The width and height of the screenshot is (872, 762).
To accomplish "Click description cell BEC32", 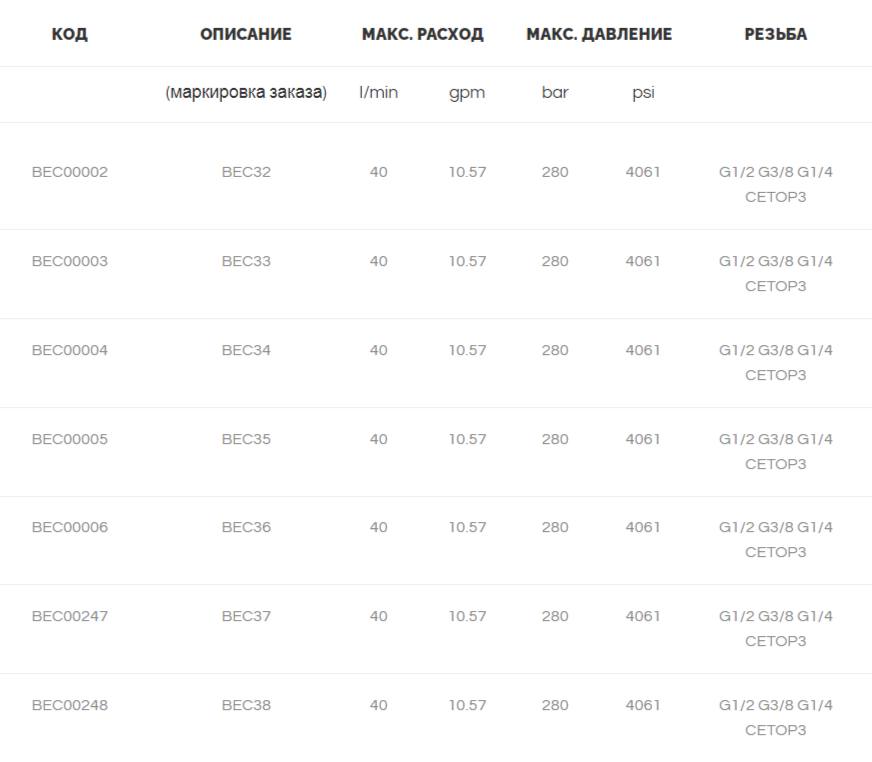I will 246,172.
